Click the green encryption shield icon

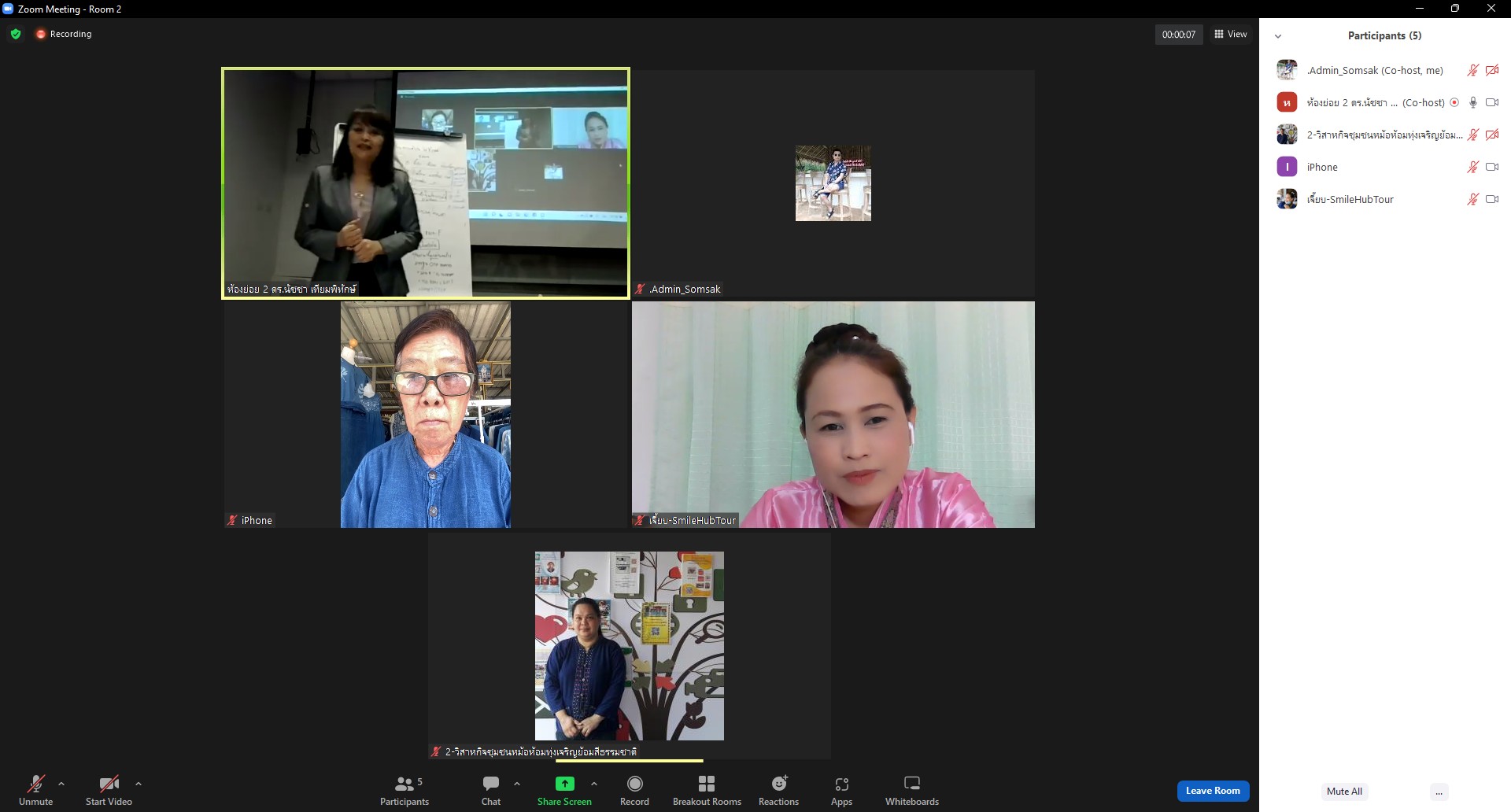(16, 34)
